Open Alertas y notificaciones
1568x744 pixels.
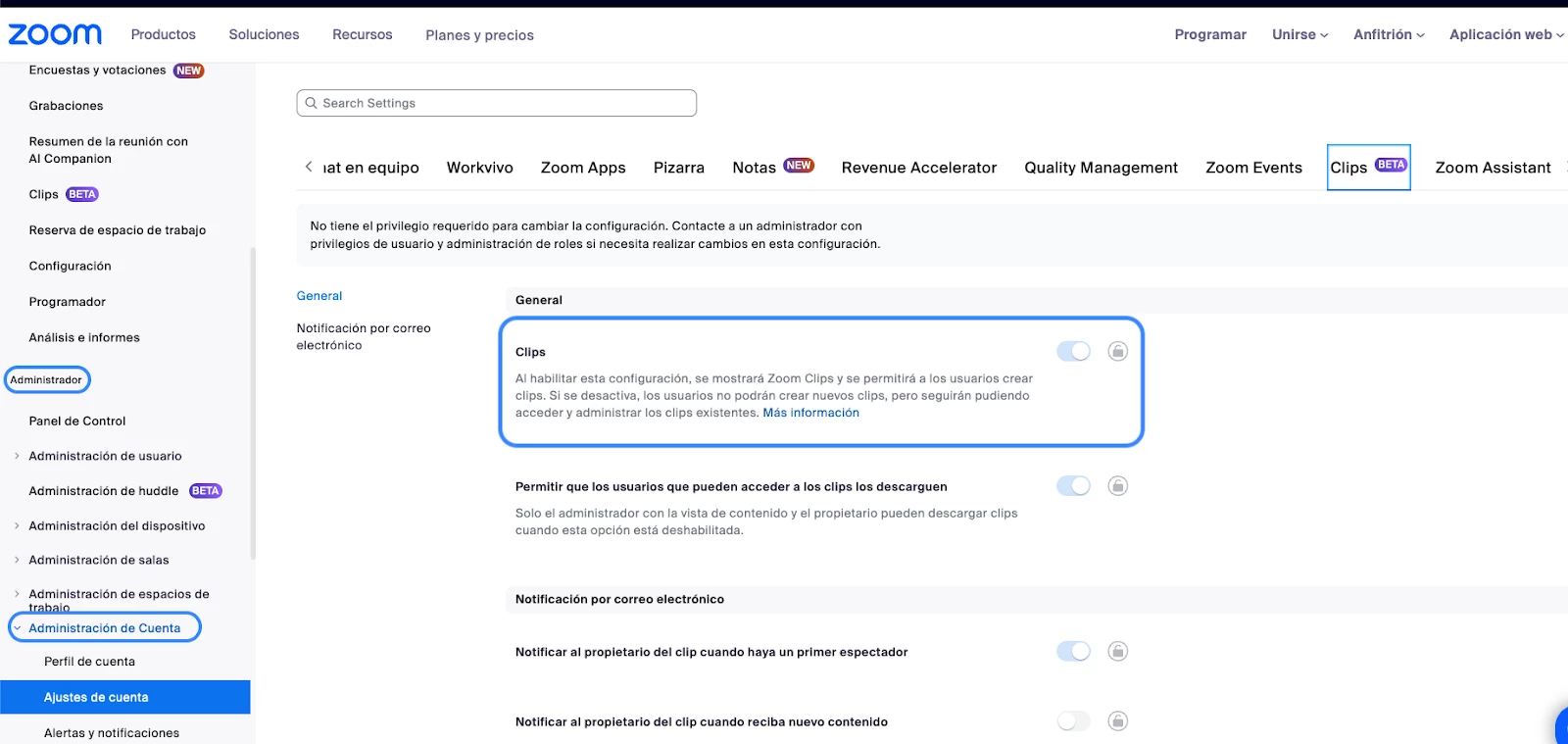[112, 733]
